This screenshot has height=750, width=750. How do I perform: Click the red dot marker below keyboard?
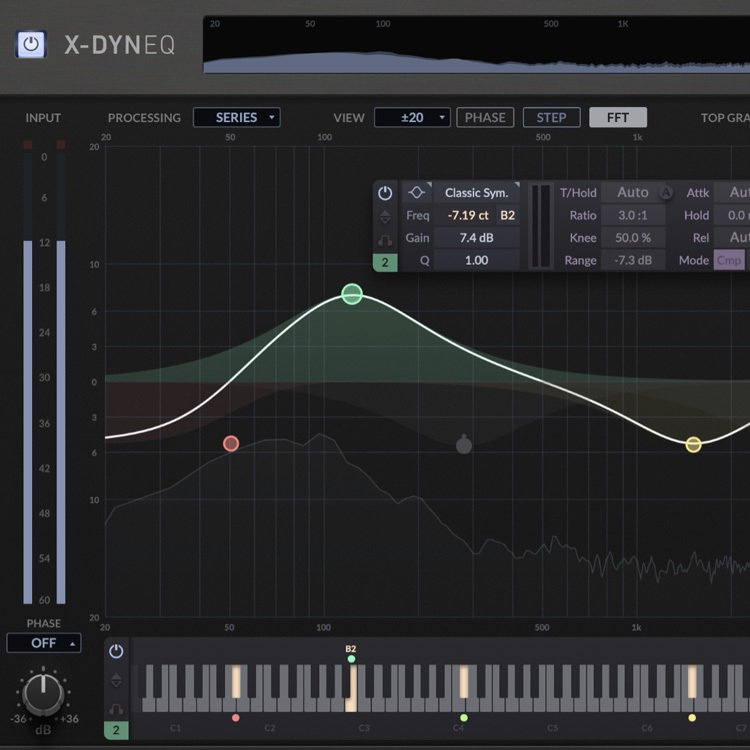point(235,717)
